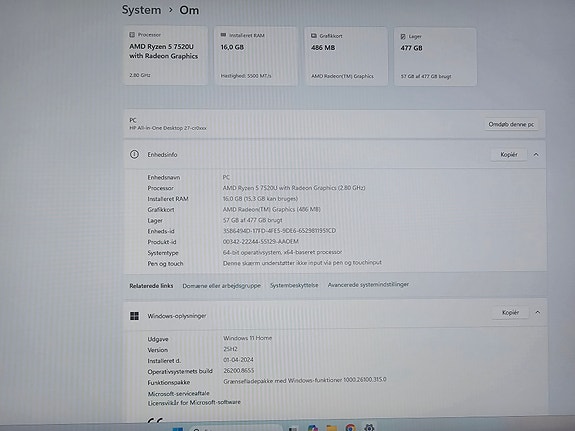Click the Installeret d. value 01-04-2024
The width and height of the screenshot is (575, 431).
pos(238,360)
